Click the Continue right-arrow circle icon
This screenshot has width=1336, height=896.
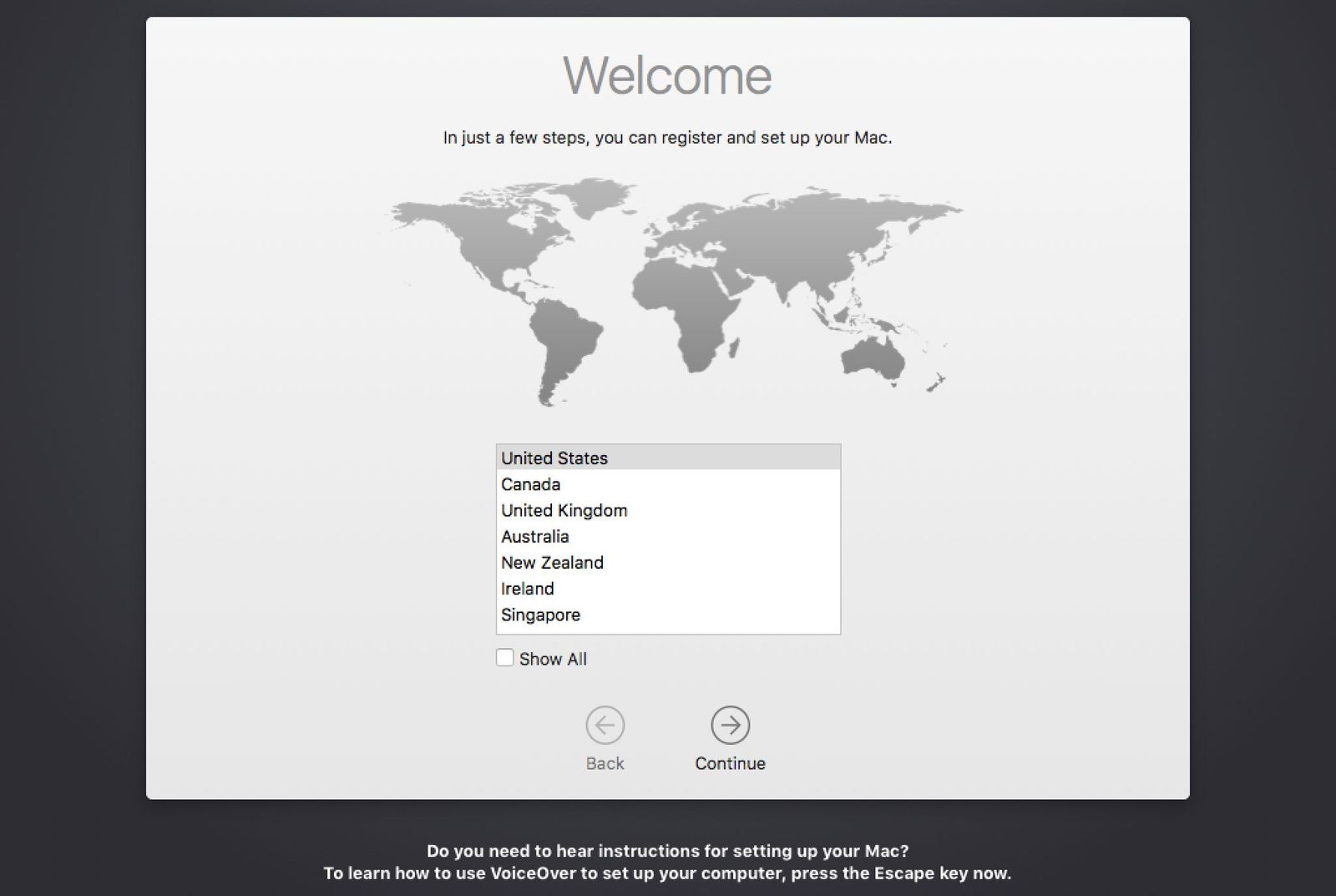coord(730,725)
